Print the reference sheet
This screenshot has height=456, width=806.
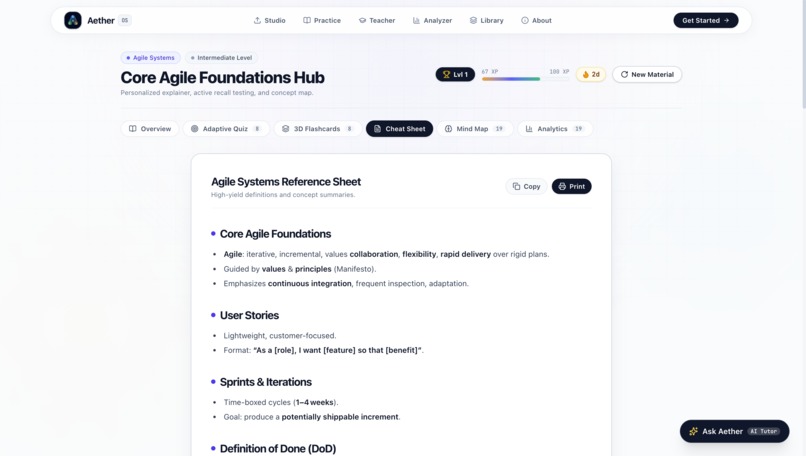[572, 186]
